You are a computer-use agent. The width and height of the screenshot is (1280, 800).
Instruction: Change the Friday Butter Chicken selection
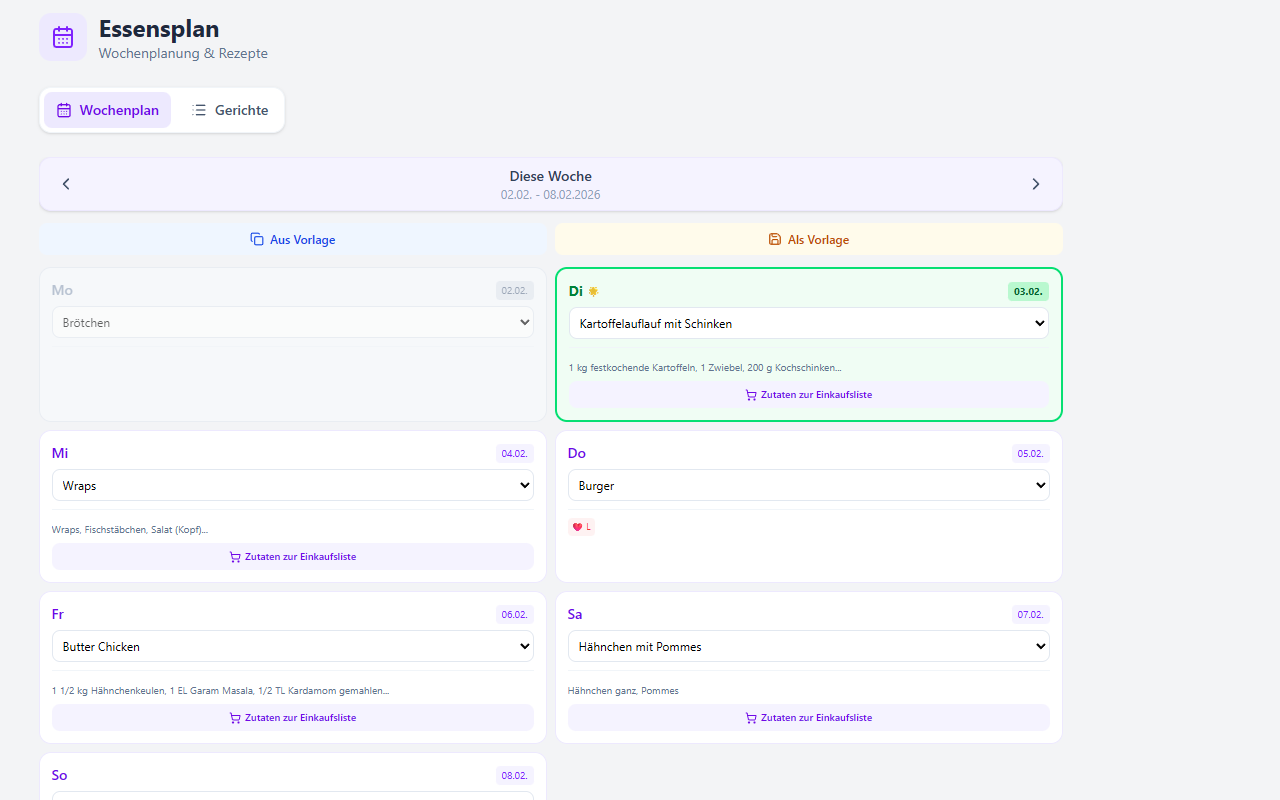click(x=292, y=646)
